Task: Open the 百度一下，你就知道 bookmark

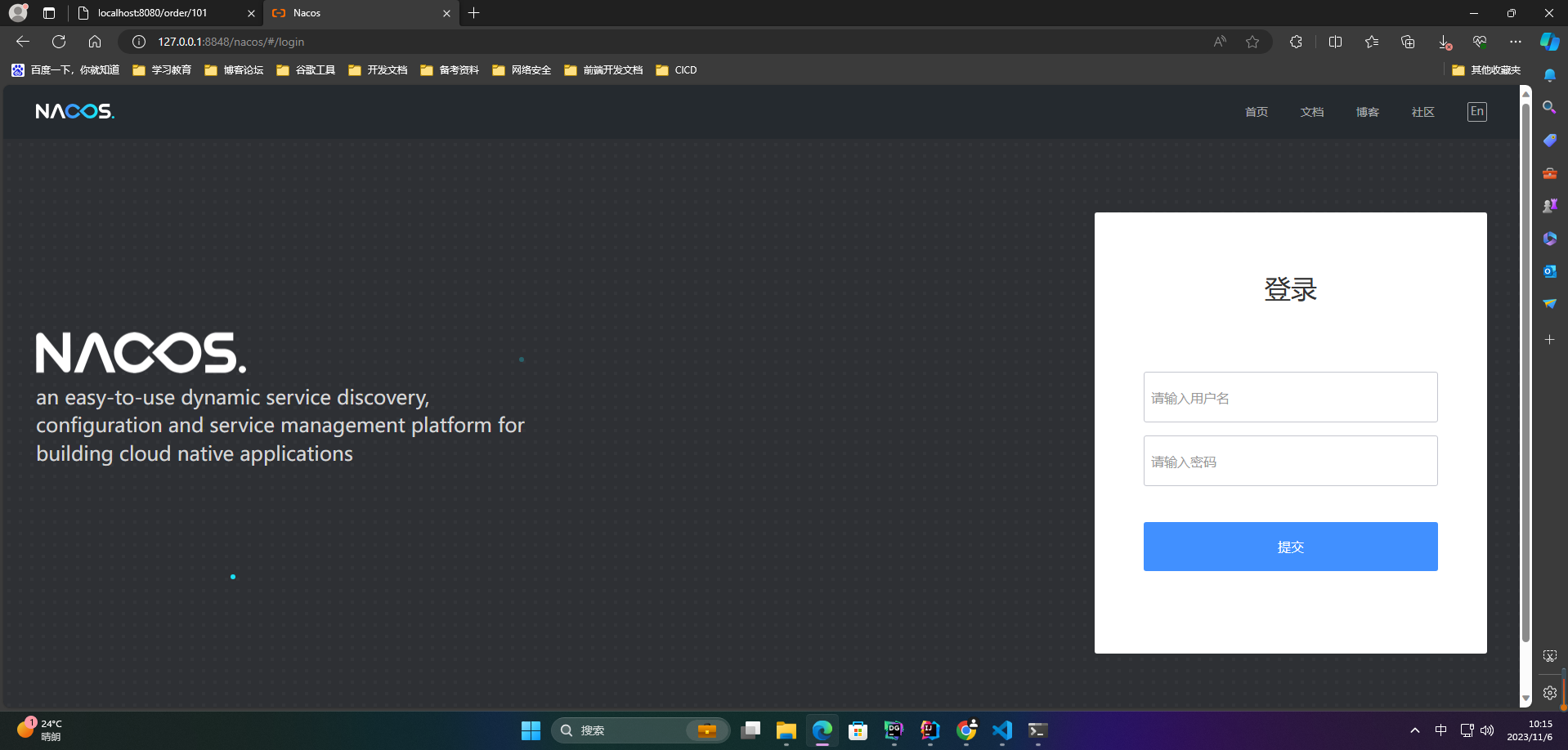Action: 66,70
